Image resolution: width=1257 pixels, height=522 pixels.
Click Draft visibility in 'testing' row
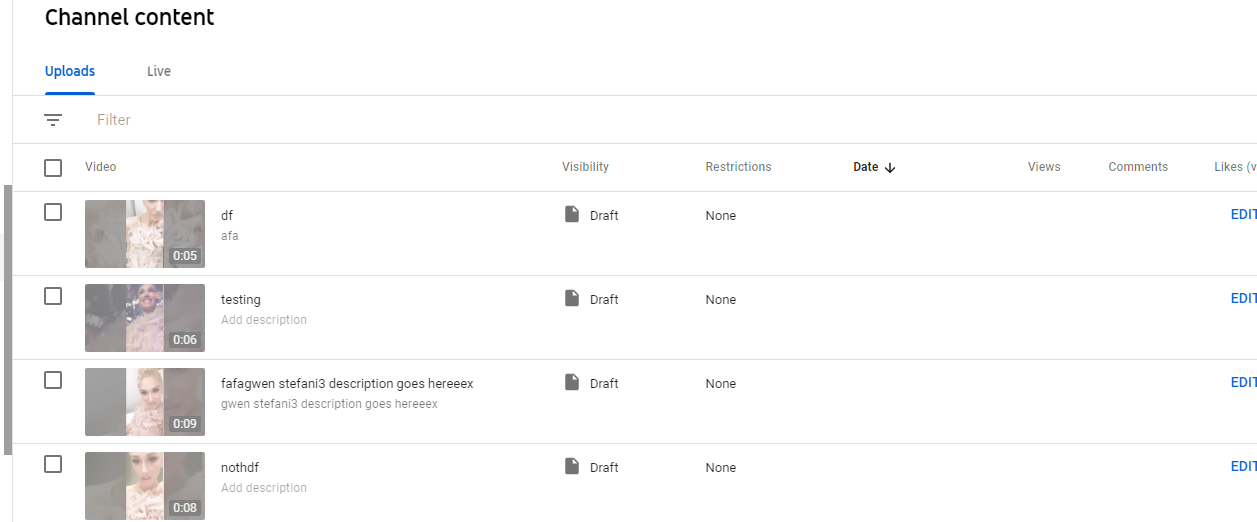click(x=604, y=299)
